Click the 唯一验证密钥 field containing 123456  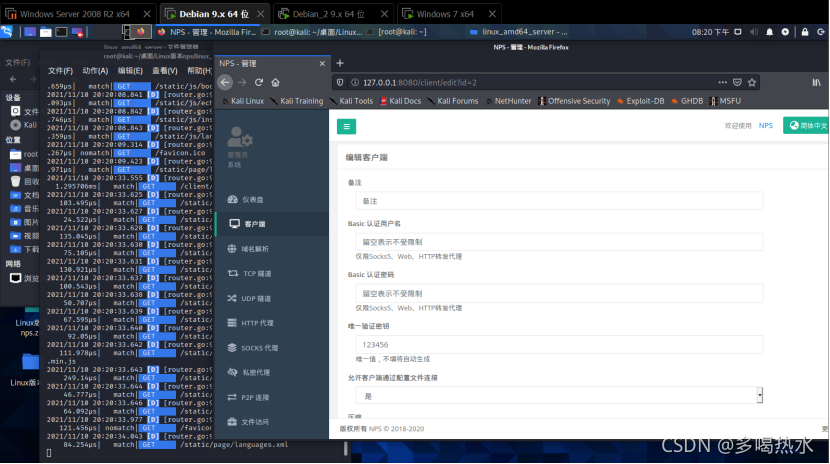[559, 344]
